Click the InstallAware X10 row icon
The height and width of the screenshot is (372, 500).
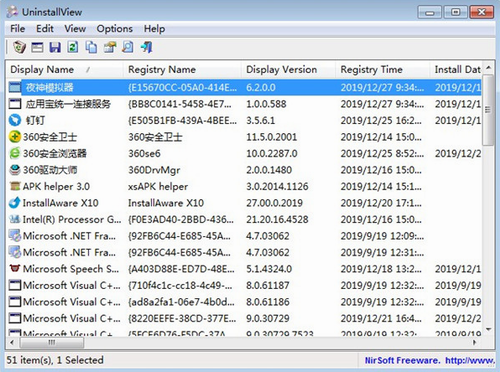15,203
